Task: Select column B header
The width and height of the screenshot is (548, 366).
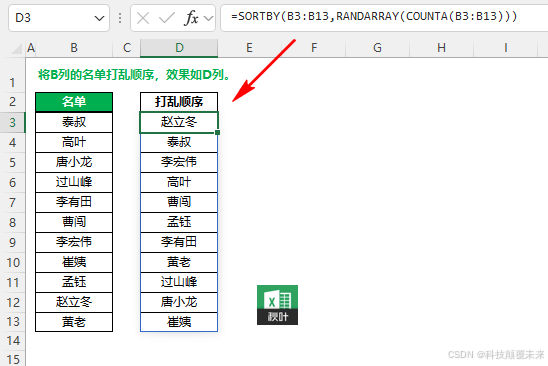Action: pyautogui.click(x=74, y=48)
